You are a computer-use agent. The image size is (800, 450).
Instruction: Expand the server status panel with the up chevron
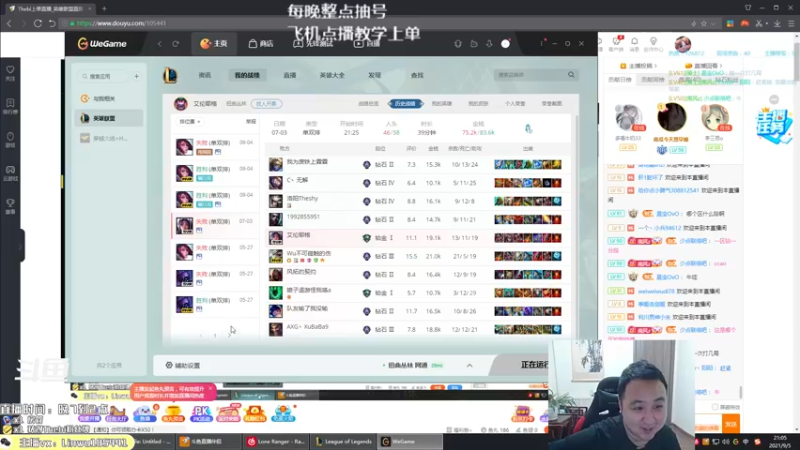469,365
